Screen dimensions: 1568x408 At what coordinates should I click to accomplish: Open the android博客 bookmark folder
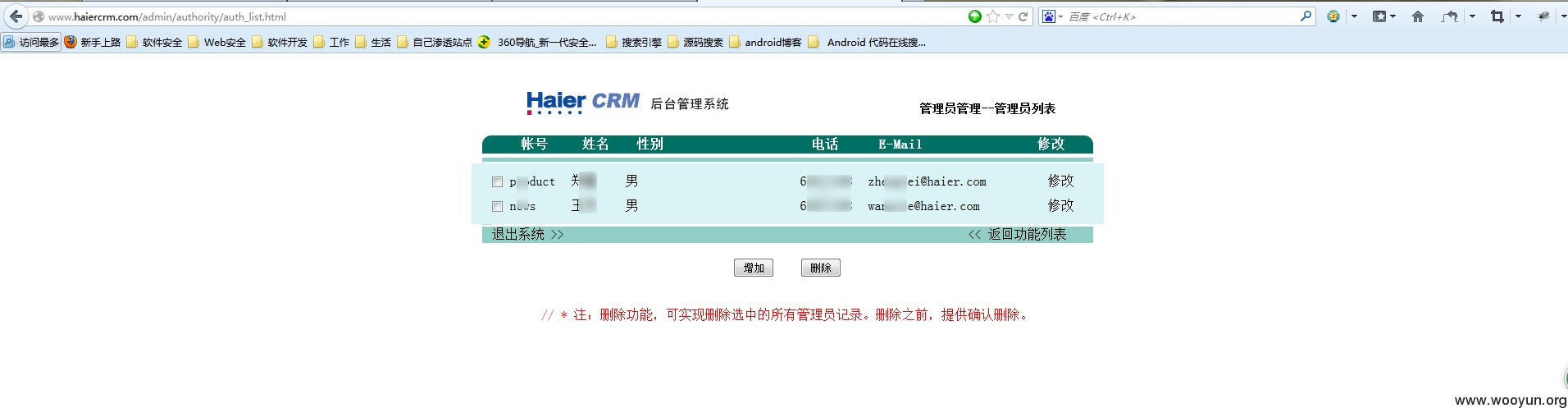coord(765,42)
